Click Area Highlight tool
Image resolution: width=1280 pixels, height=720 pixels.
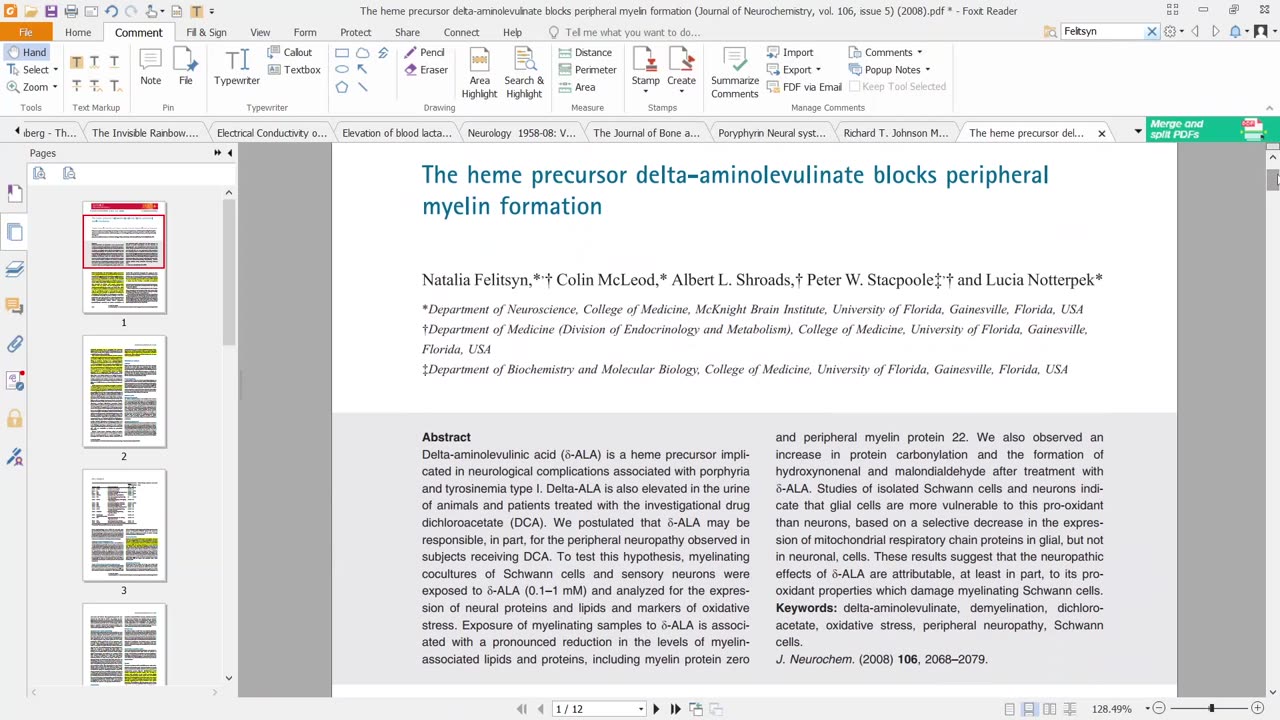pos(479,73)
